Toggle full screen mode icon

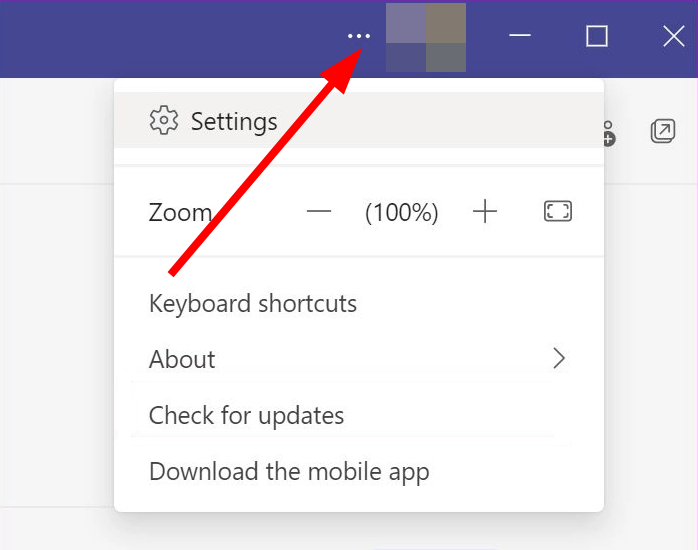(558, 211)
